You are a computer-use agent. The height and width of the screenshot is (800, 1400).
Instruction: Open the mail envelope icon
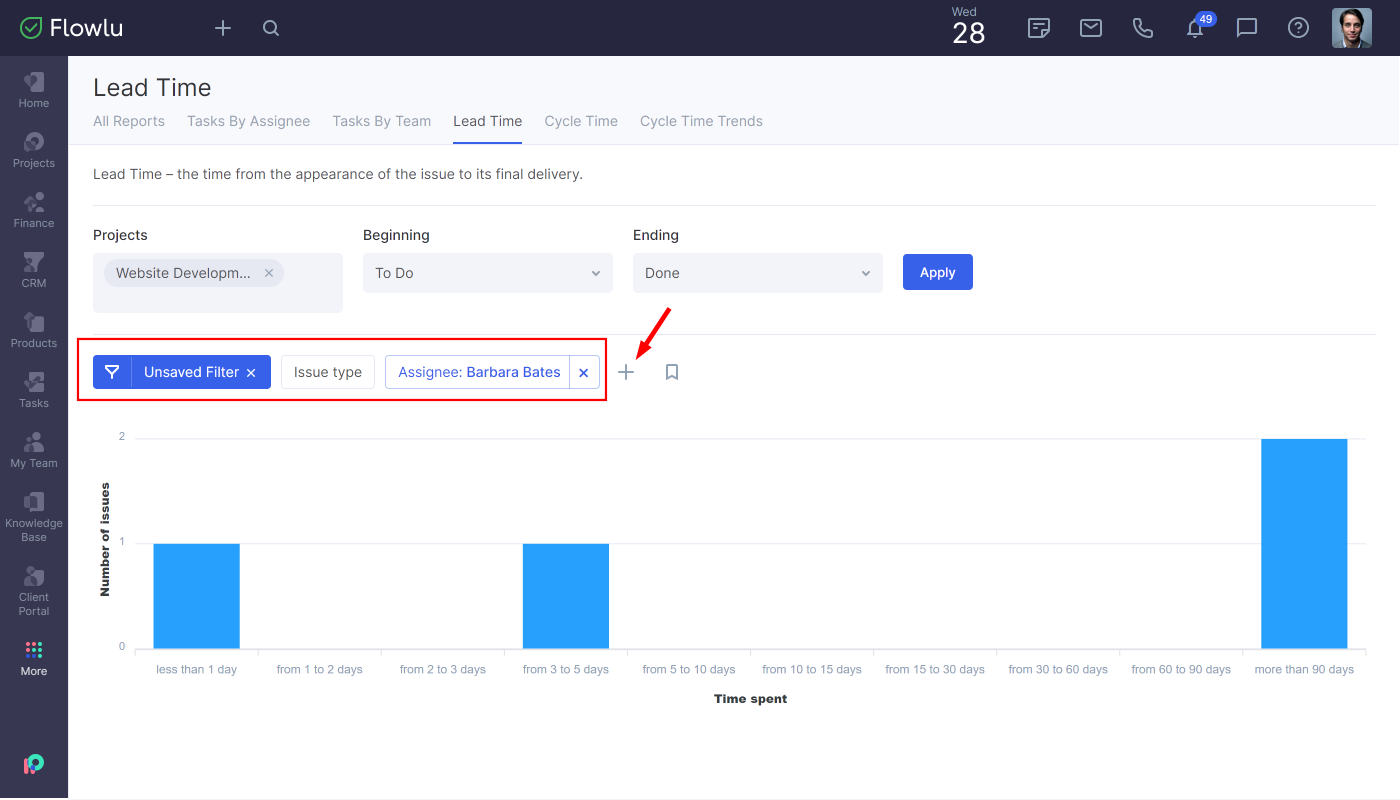point(1091,28)
